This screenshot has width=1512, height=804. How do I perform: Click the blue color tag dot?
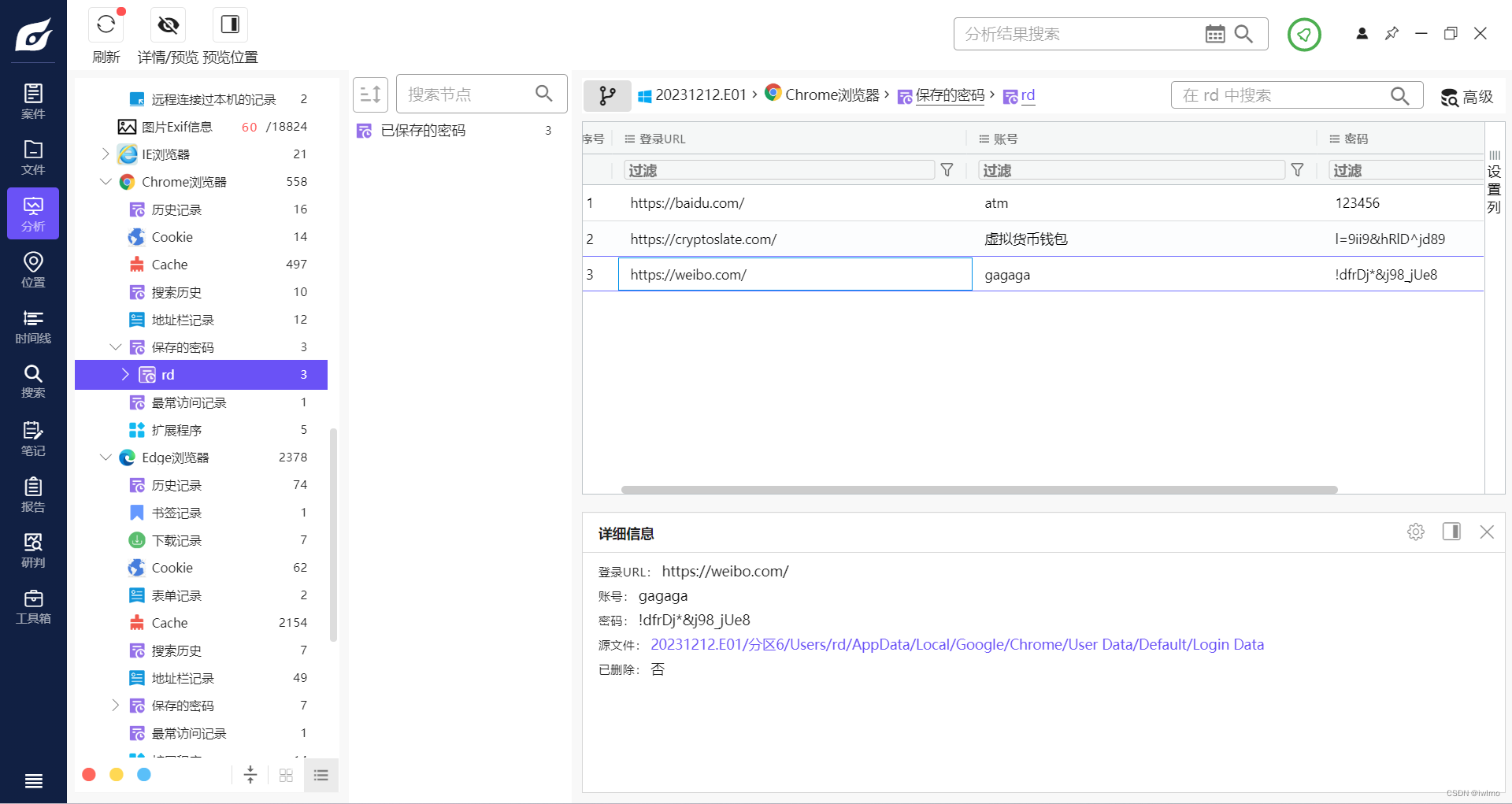[144, 775]
